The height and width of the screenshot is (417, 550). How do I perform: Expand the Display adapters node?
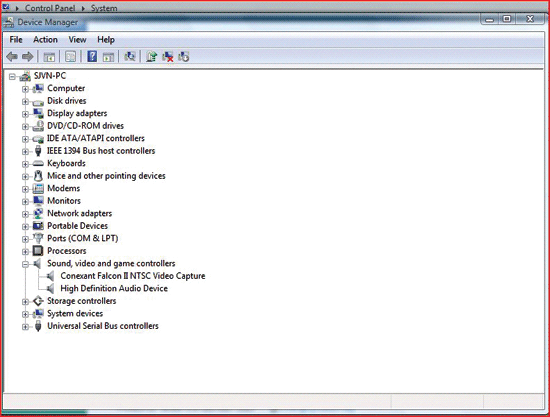(25, 114)
